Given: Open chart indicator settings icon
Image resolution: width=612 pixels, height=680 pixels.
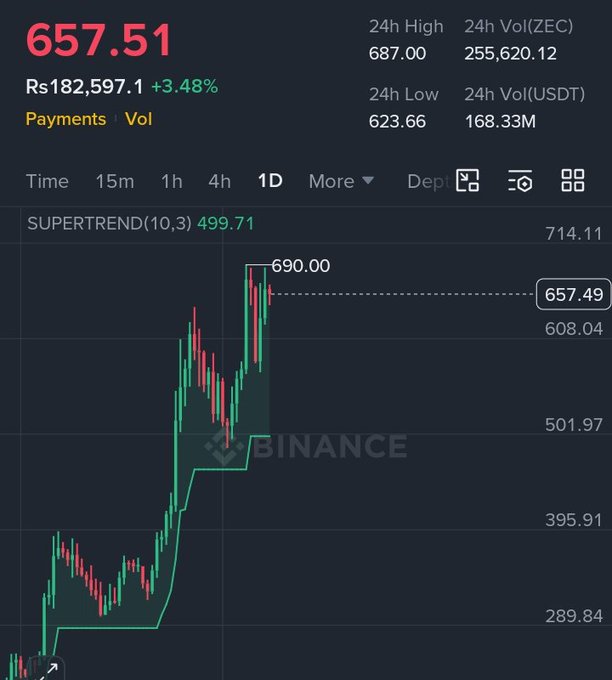Looking at the screenshot, I should 520,180.
